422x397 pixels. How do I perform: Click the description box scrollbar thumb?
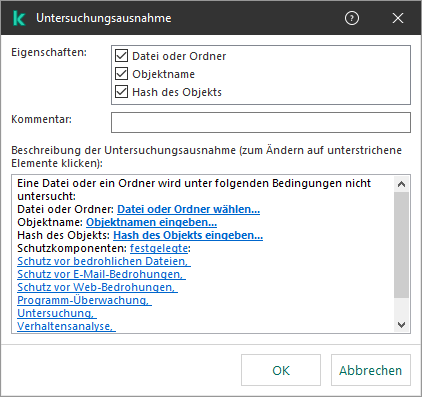[x=401, y=245]
